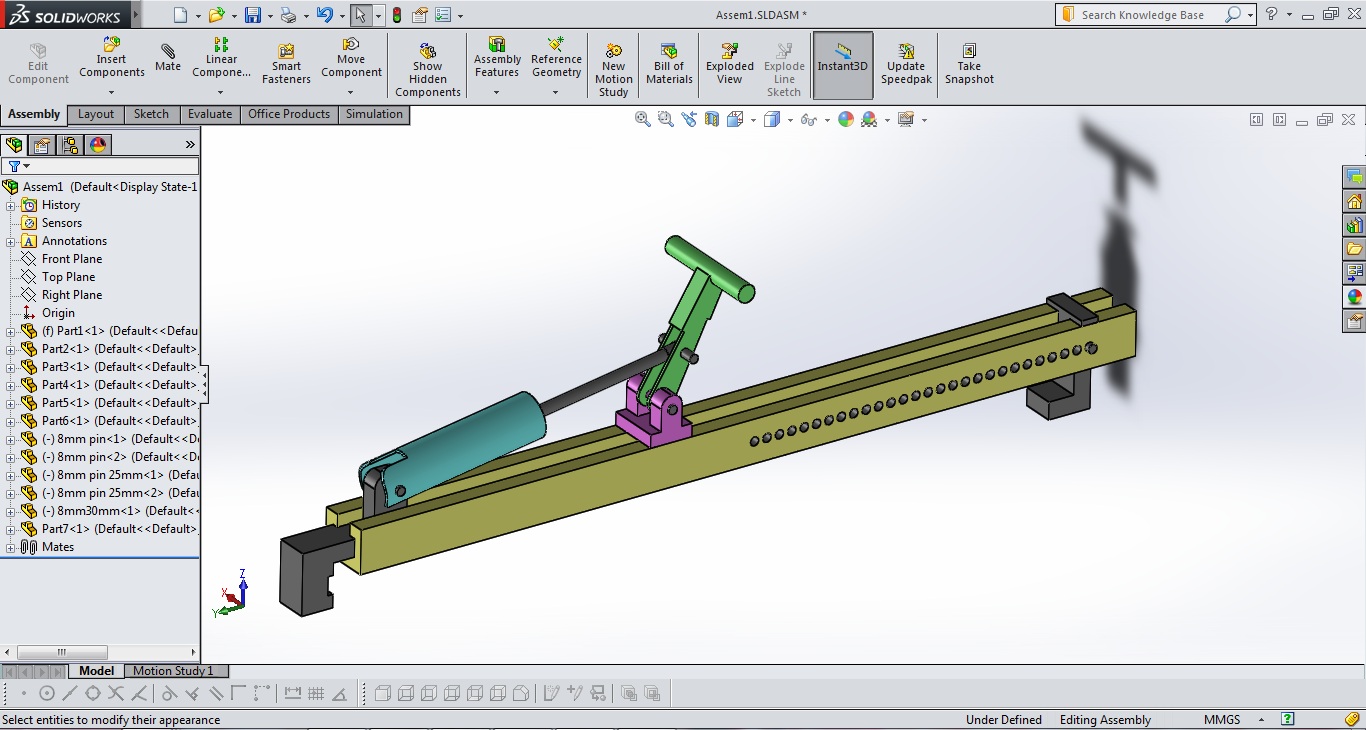The image size is (1366, 730).
Task: Toggle Instant3D mode
Action: [843, 65]
